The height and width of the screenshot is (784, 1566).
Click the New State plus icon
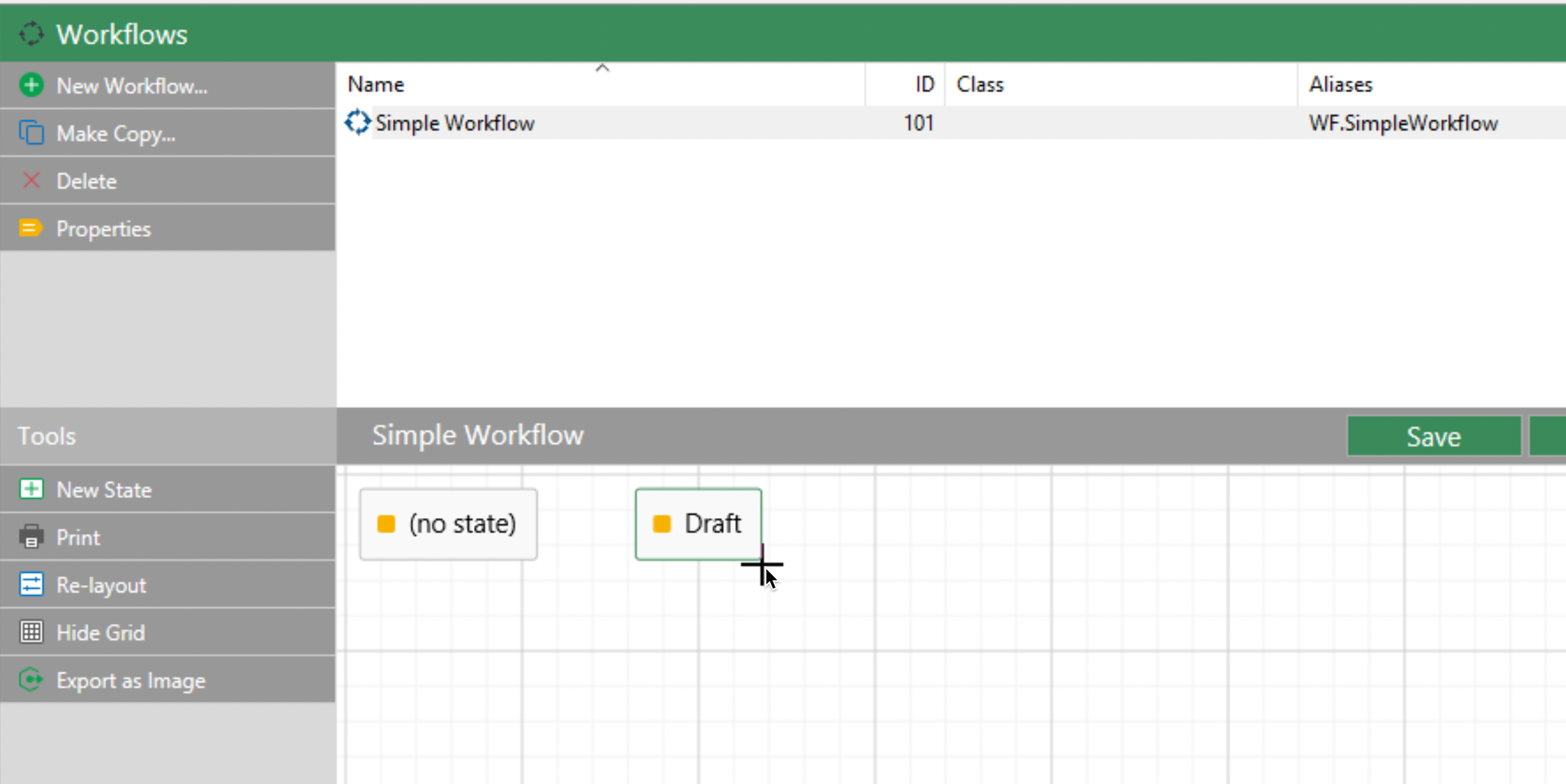pyautogui.click(x=31, y=489)
